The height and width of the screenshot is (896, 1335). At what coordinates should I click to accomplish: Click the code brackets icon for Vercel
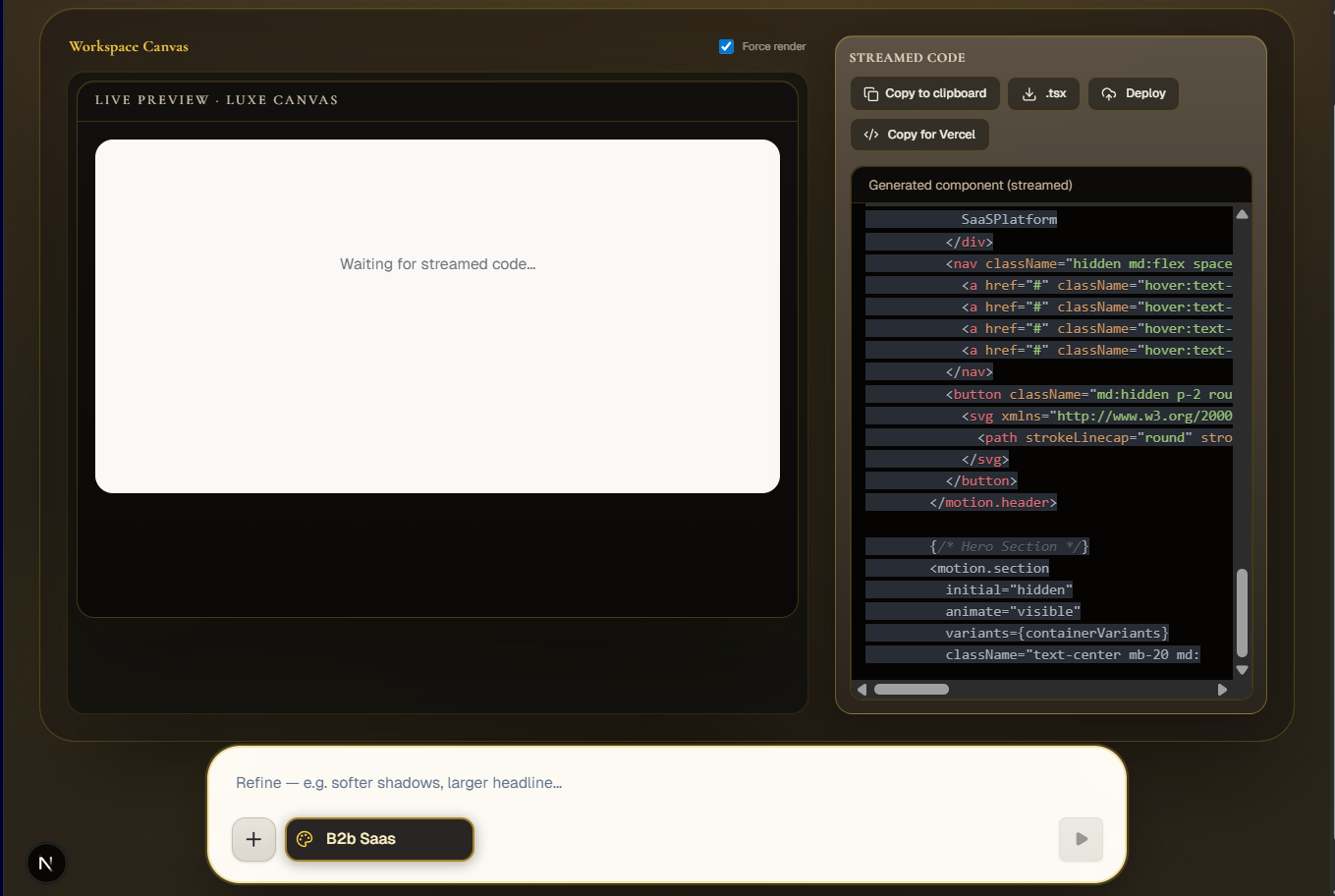point(871,135)
